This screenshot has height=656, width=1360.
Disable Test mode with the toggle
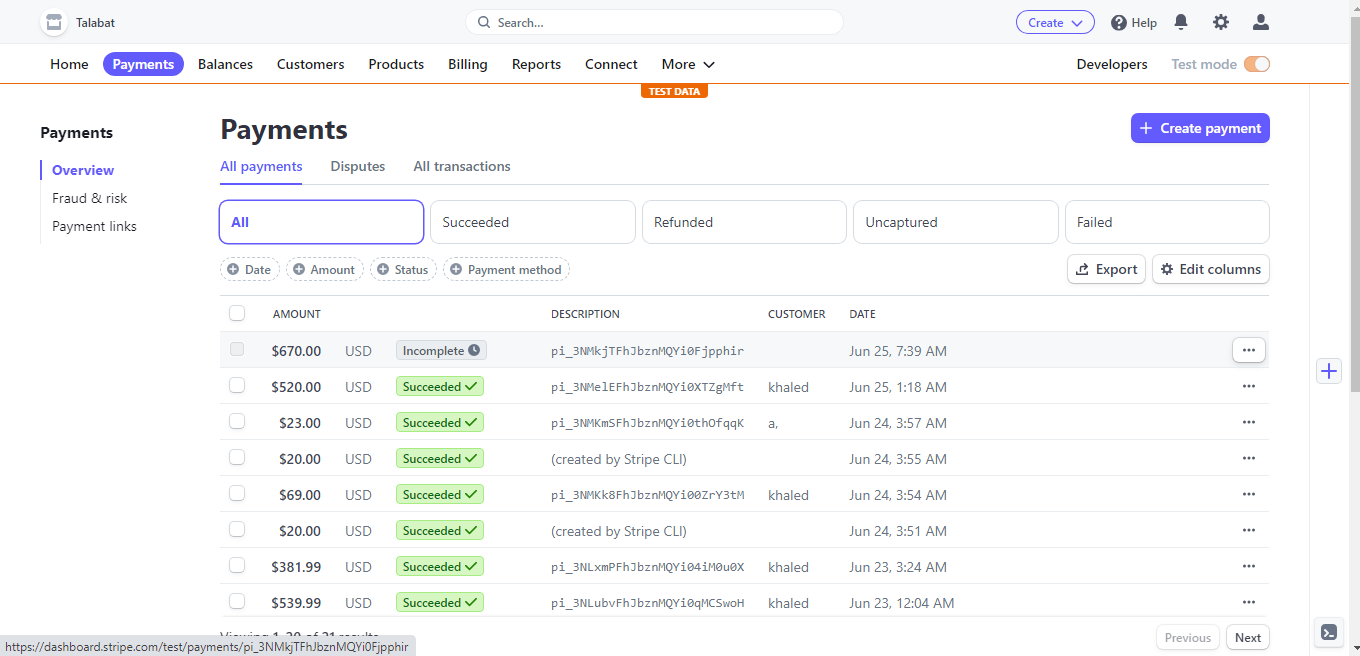(1257, 63)
